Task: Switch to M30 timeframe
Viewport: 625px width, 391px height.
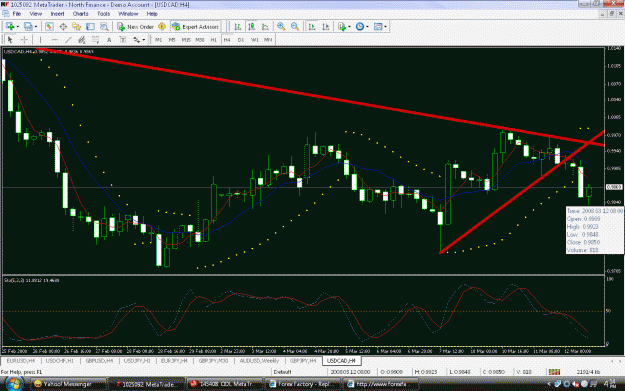Action: pyautogui.click(x=200, y=40)
